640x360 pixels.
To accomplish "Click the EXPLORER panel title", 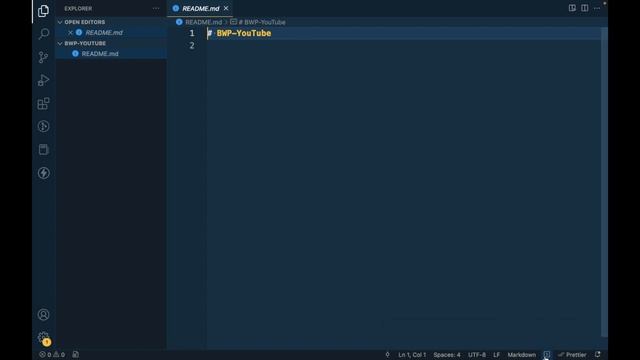I will click(x=78, y=9).
